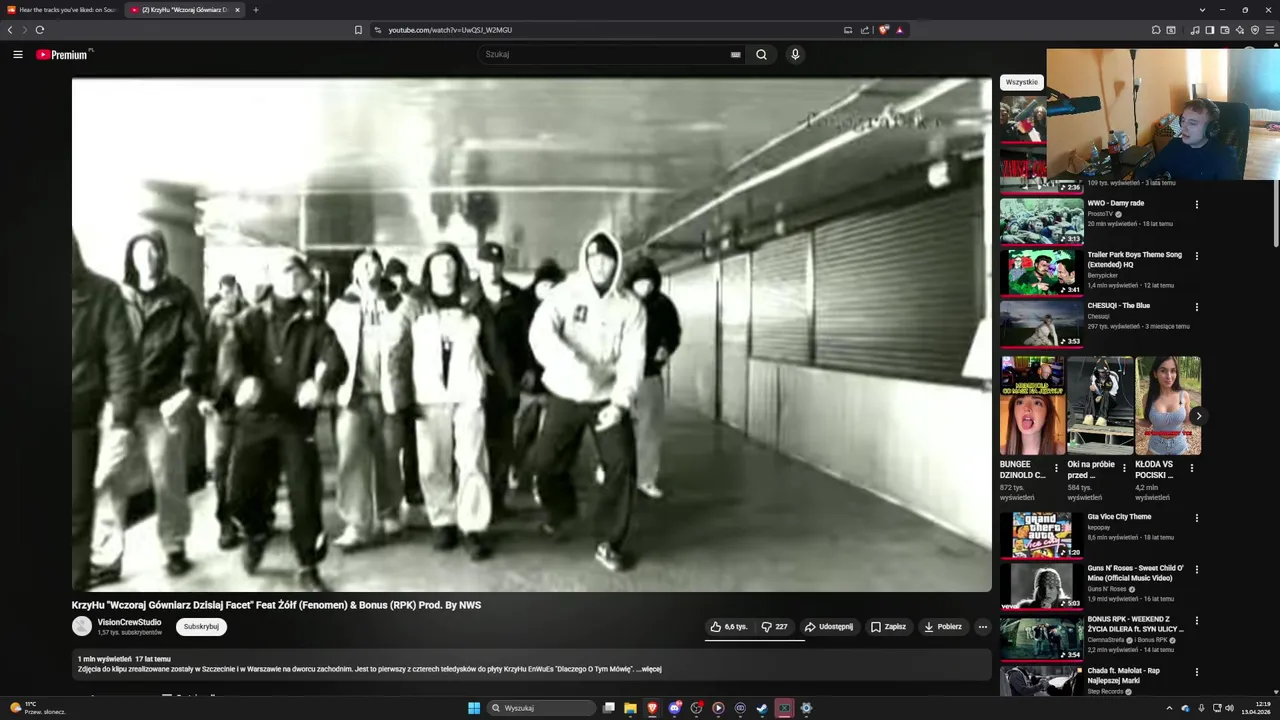Click the share icon in the address bar
The height and width of the screenshot is (720, 1280).
coord(865,30)
